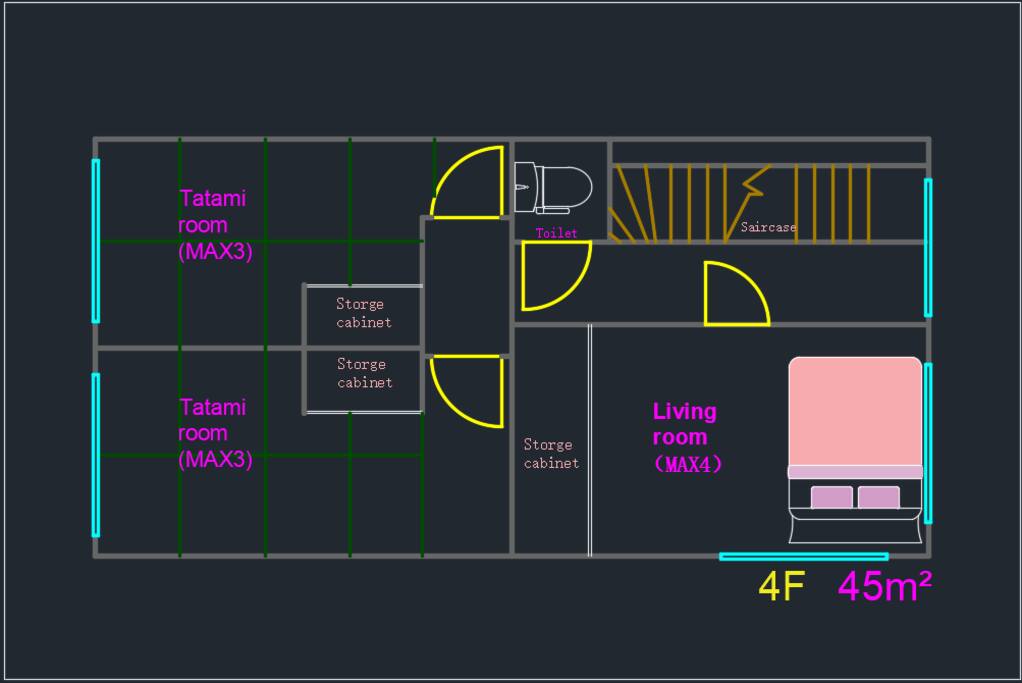
Task: Select the toilet fixture symbol
Action: coord(553,188)
